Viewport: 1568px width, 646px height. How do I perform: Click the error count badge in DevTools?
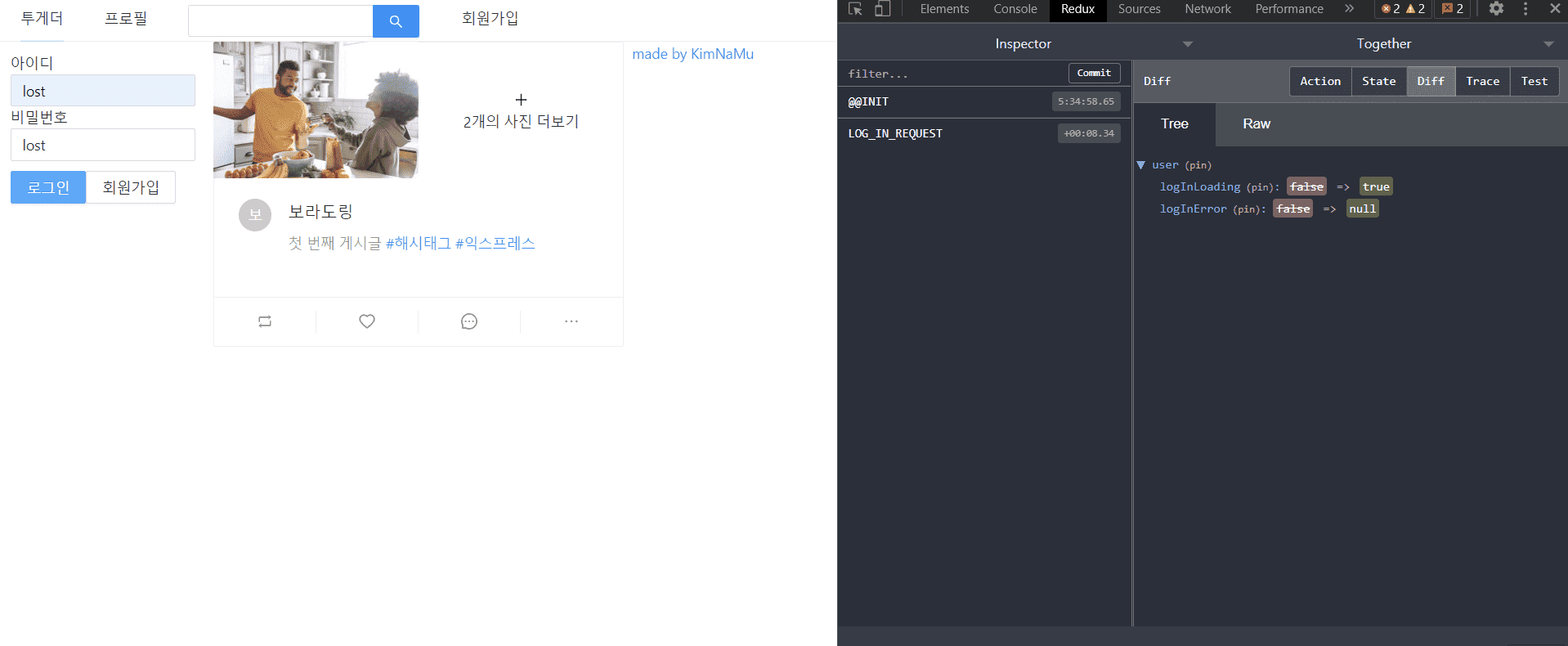coord(1391,9)
